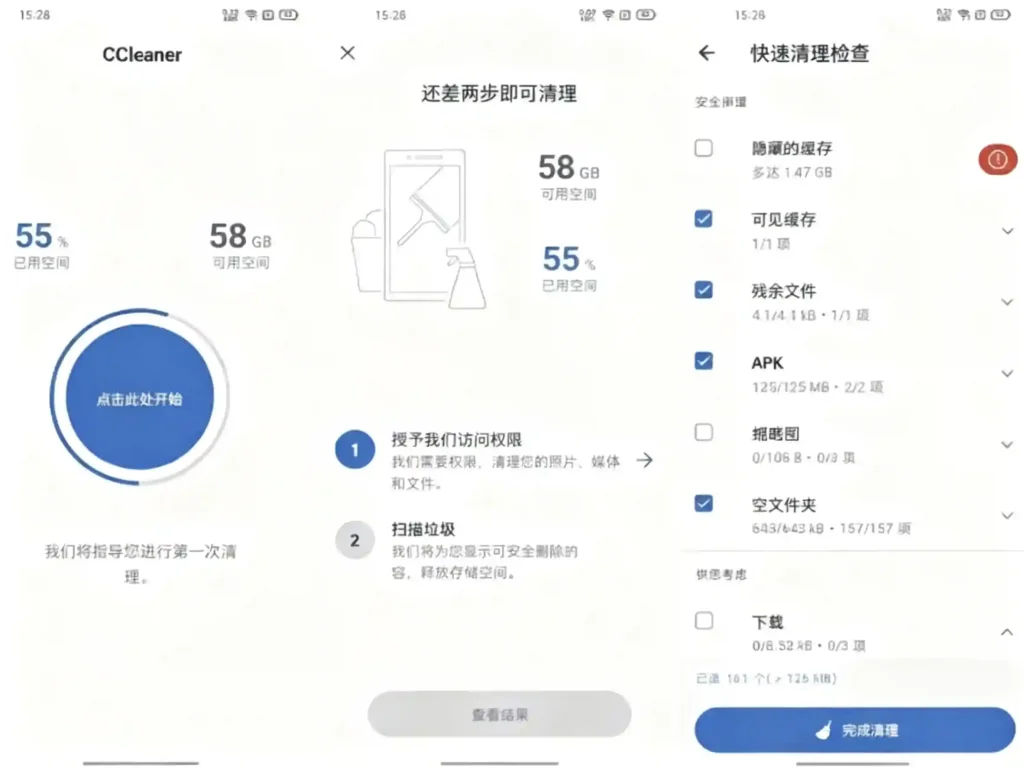Tap the red warning icon beside 隐藏的缓存
The height and width of the screenshot is (768, 1024).
pyautogui.click(x=997, y=159)
